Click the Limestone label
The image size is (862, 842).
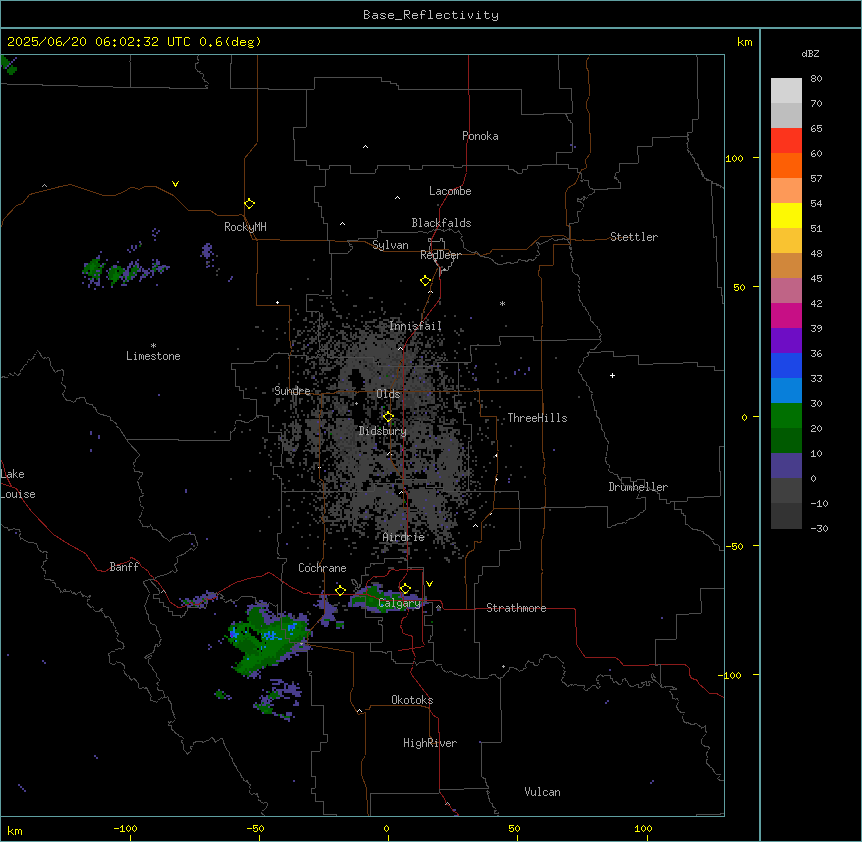coord(153,356)
